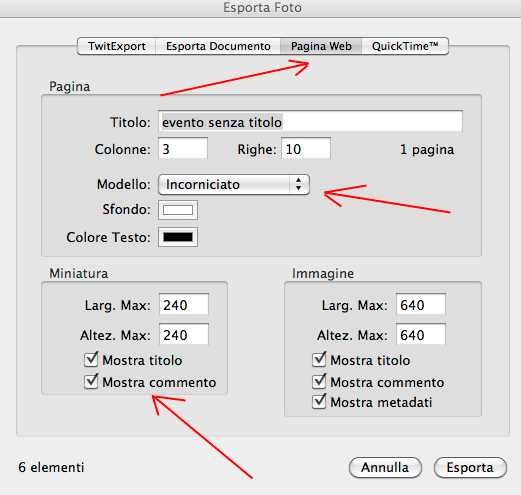
Task: Click the Miniatura Larg. Max field
Action: click(x=184, y=304)
